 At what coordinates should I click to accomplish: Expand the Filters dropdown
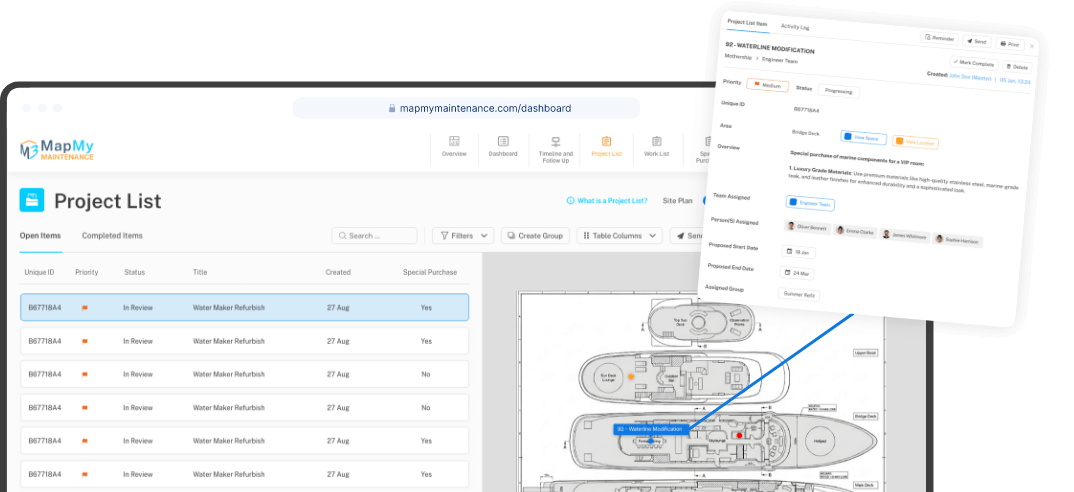point(463,236)
